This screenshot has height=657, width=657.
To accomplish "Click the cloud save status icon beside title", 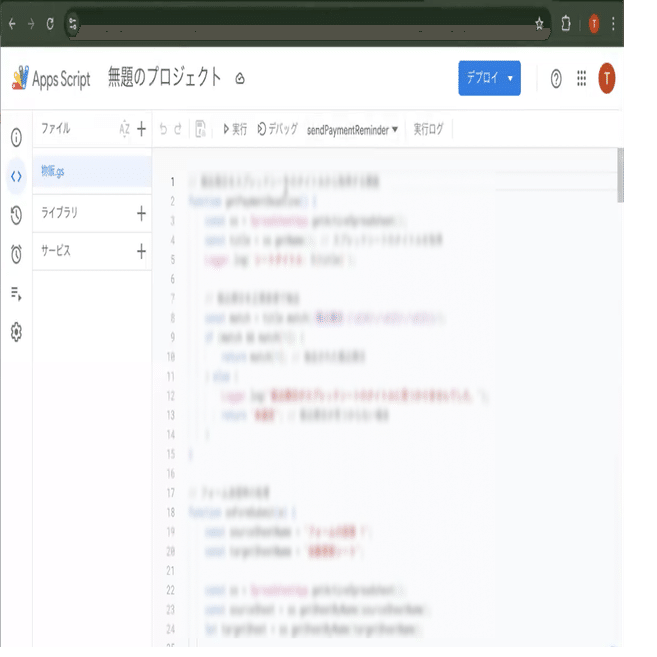I will click(x=240, y=79).
